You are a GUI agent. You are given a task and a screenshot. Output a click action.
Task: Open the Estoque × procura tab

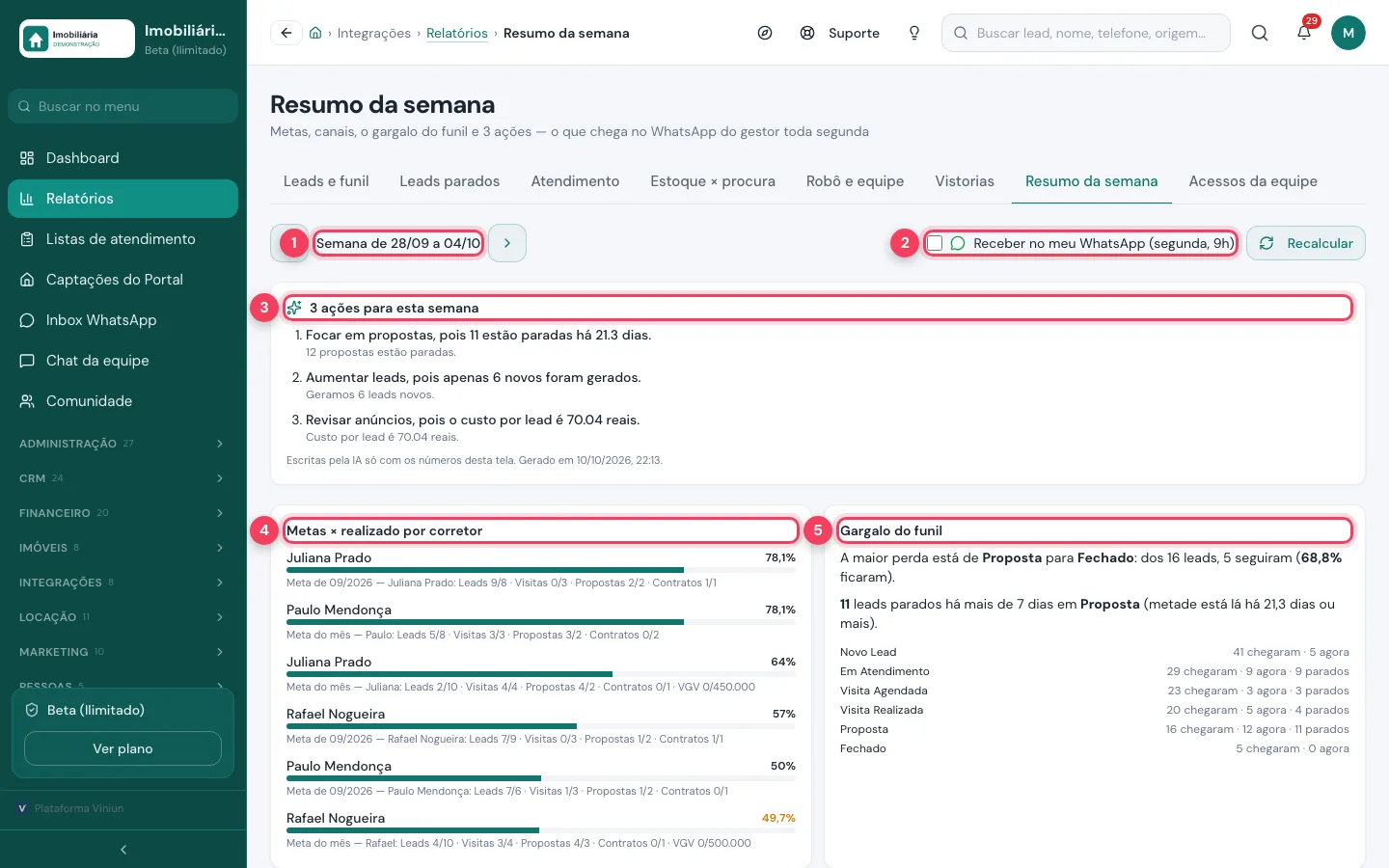(x=713, y=181)
